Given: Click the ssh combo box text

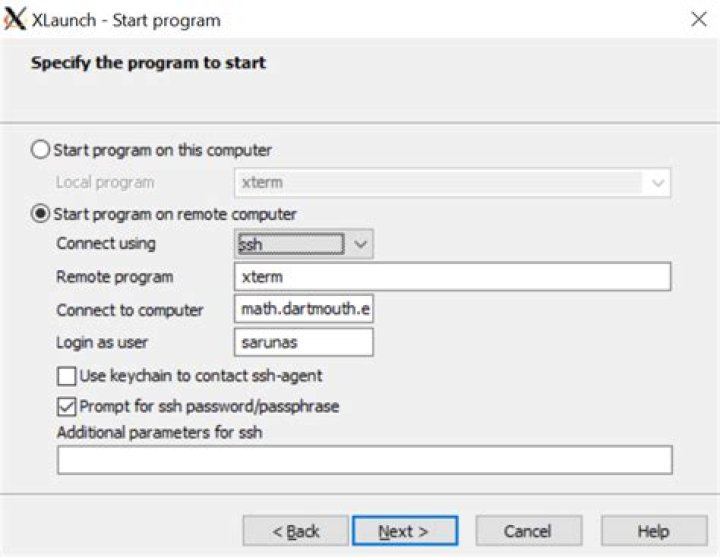Looking at the screenshot, I should click(290, 244).
